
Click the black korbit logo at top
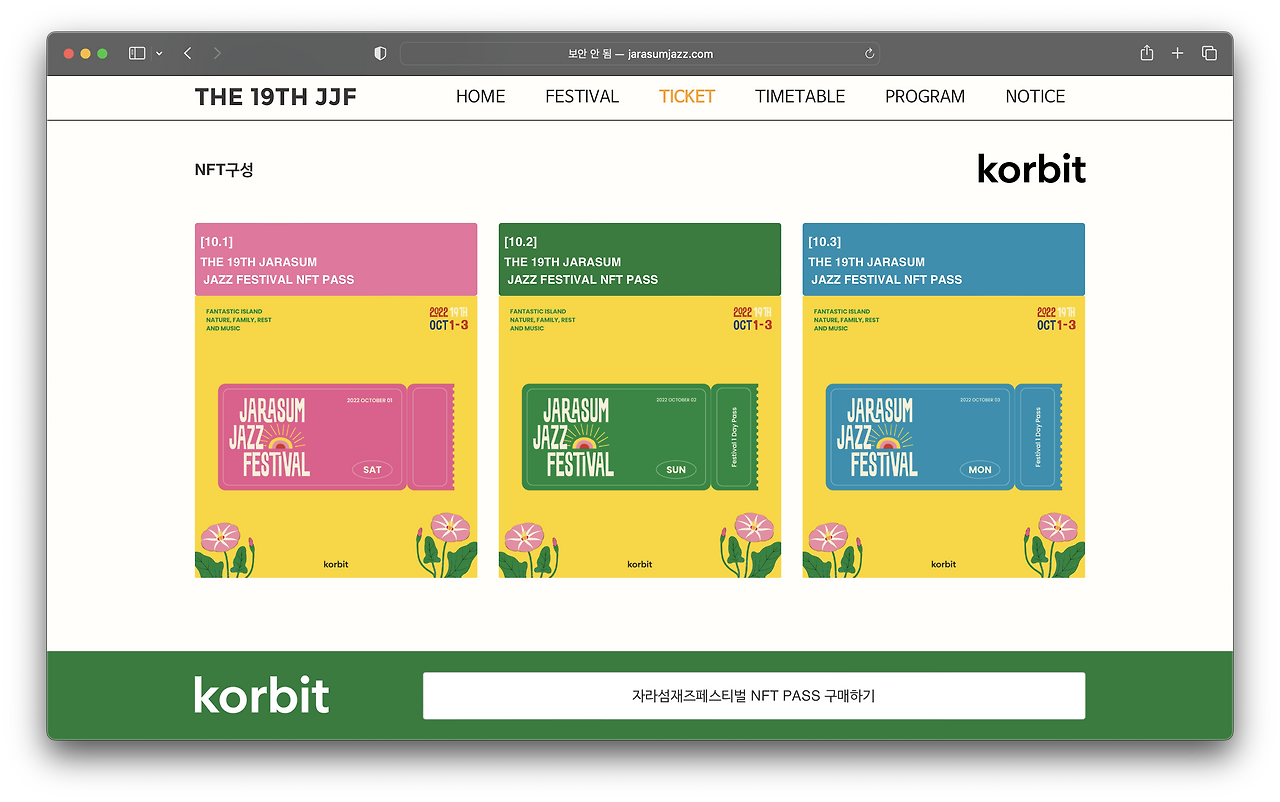click(1031, 168)
